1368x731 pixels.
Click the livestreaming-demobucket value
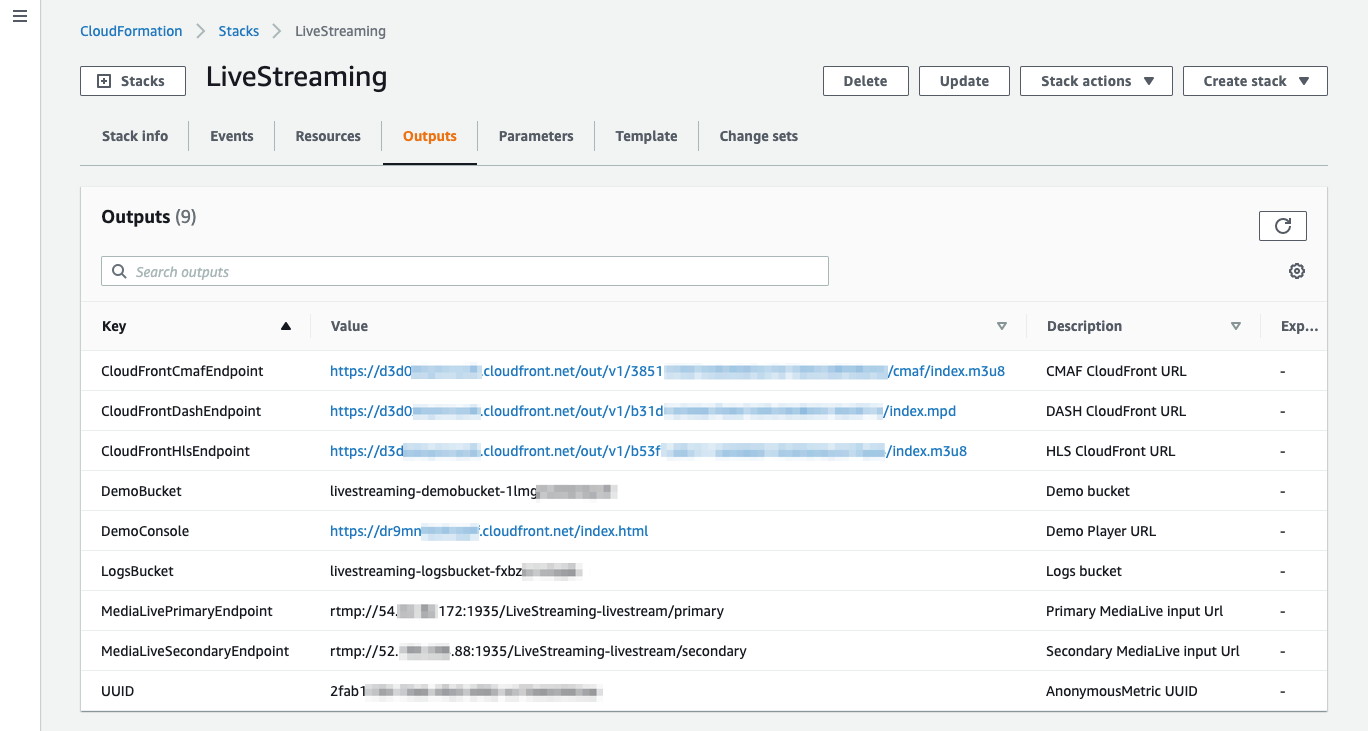pos(473,491)
